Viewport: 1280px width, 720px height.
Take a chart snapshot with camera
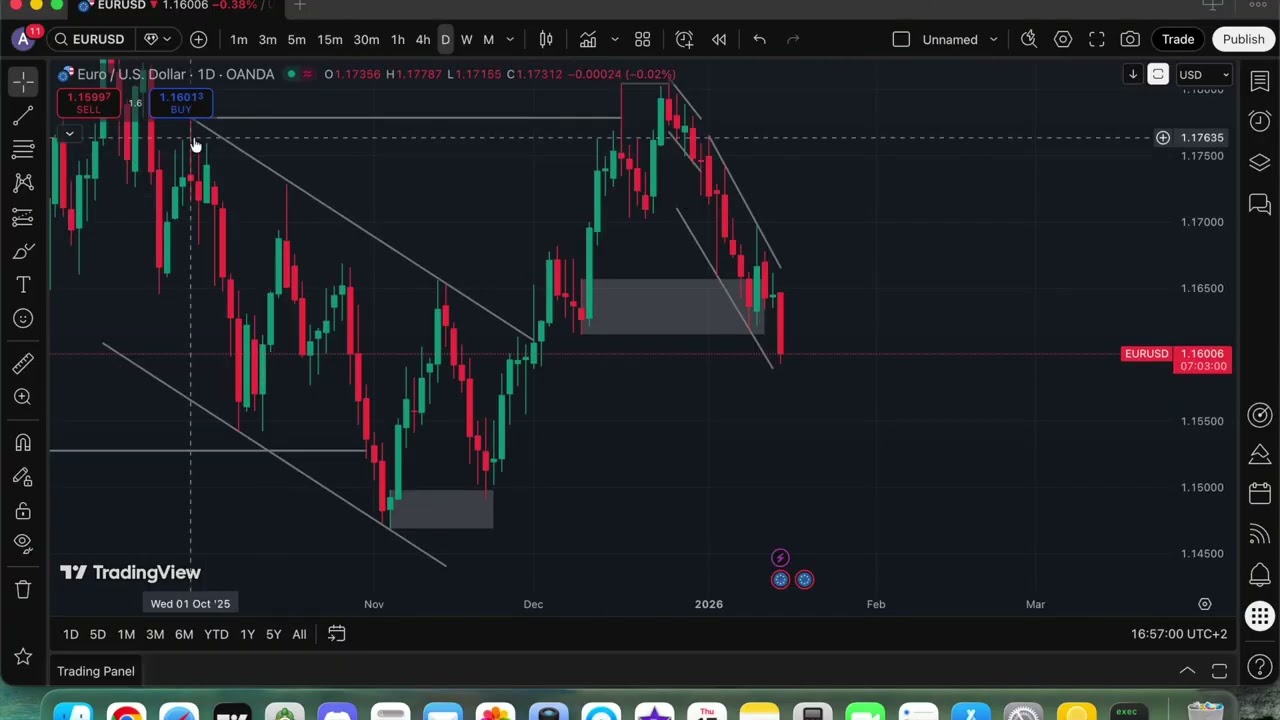[1130, 39]
